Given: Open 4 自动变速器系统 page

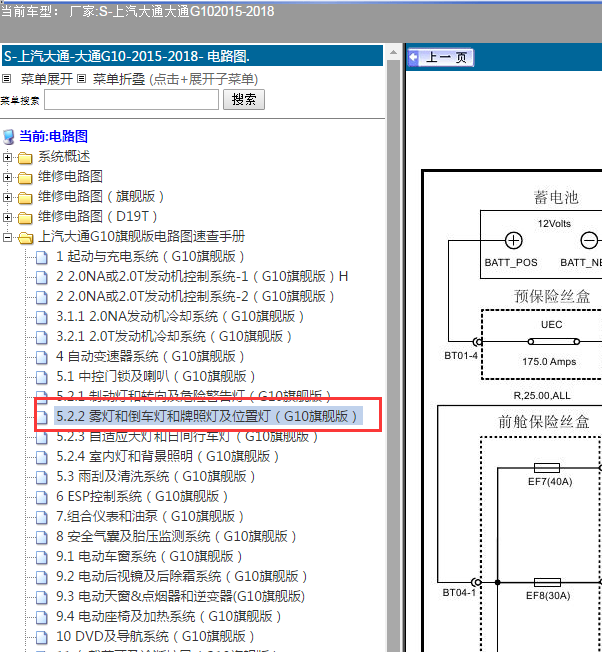Looking at the screenshot, I should [x=150, y=356].
